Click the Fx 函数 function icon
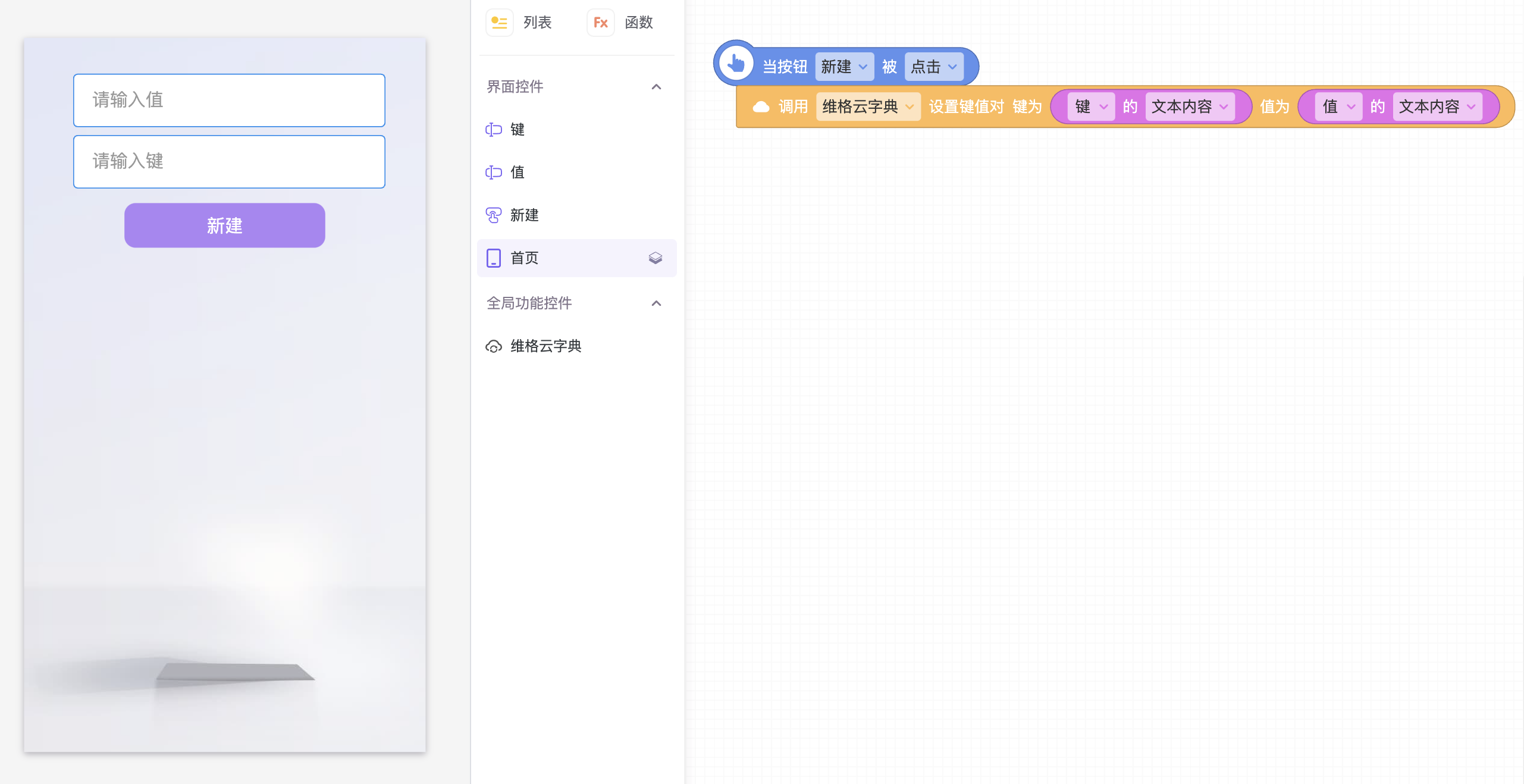The width and height of the screenshot is (1524, 784). click(600, 23)
